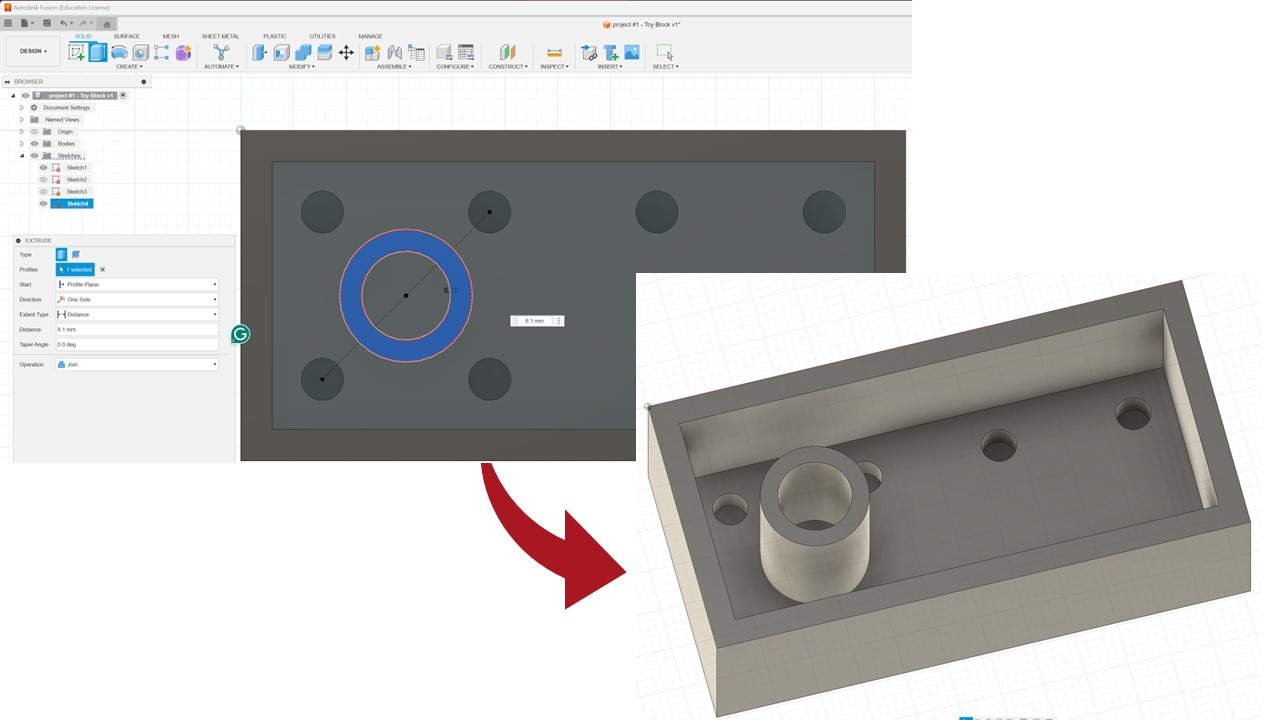Switch to the SHEET METAL tab
Image resolution: width=1280 pixels, height=720 pixels.
(221, 36)
